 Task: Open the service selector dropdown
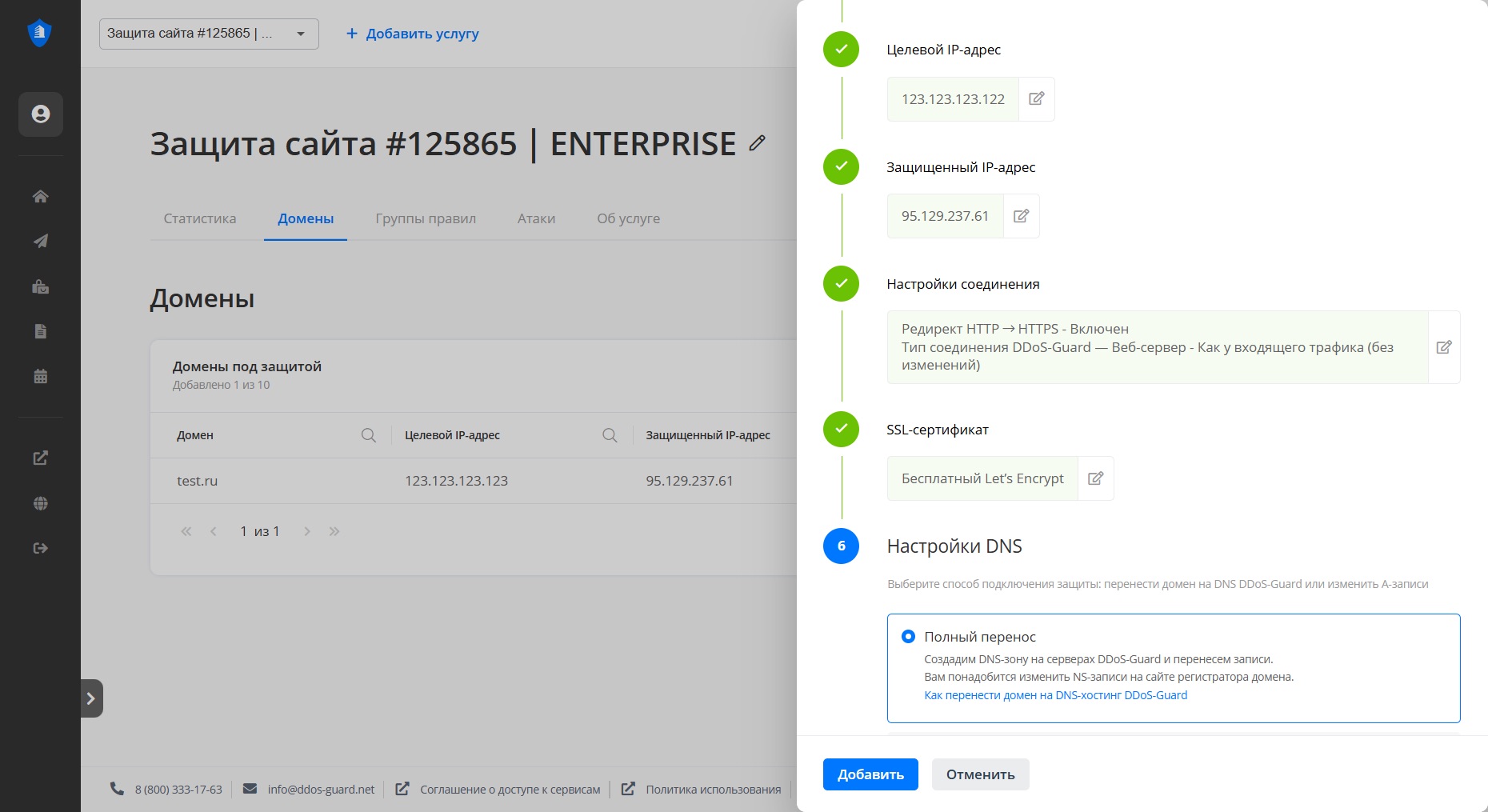[209, 34]
